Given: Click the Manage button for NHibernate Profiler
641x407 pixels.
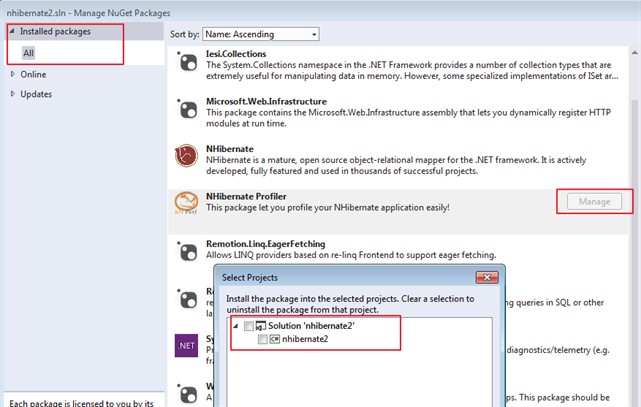Looking at the screenshot, I should pos(594,201).
